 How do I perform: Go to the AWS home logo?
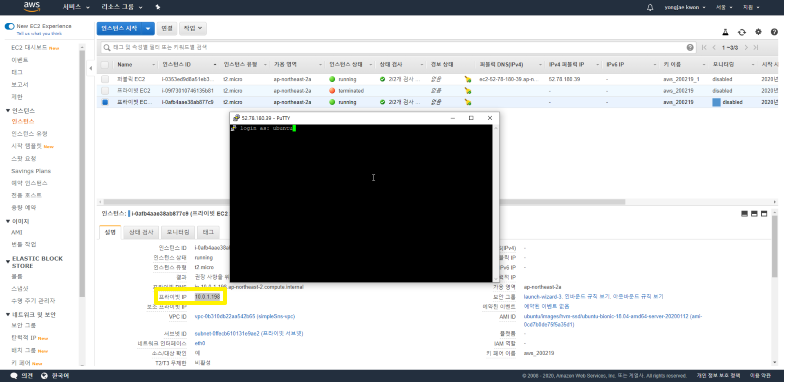[x=32, y=7]
